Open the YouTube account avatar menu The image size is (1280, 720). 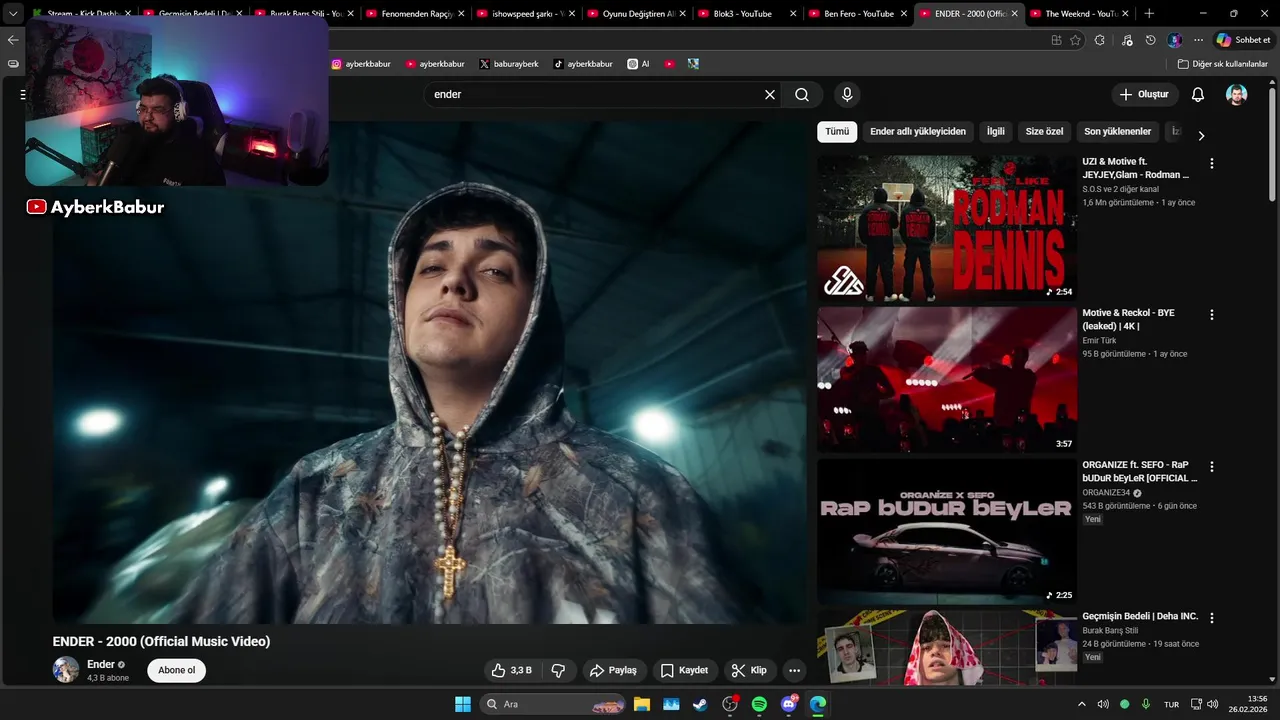pos(1237,95)
